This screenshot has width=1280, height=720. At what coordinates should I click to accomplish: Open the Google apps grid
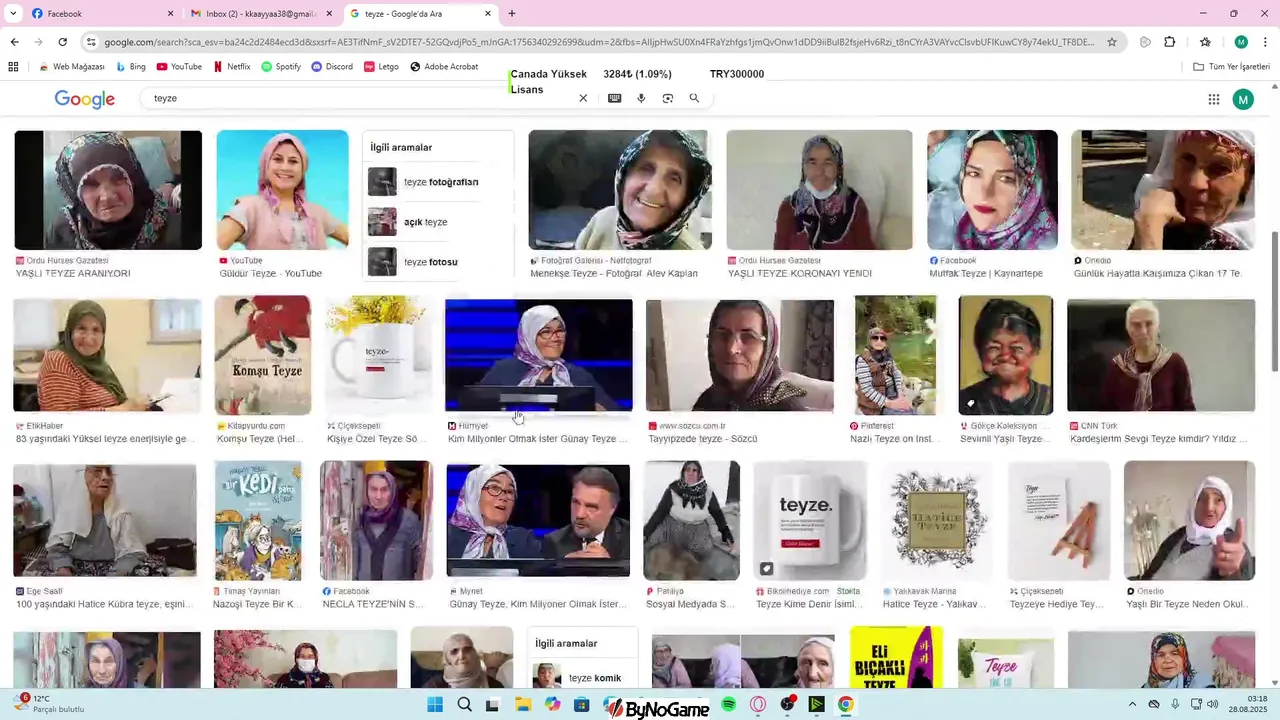[1214, 99]
